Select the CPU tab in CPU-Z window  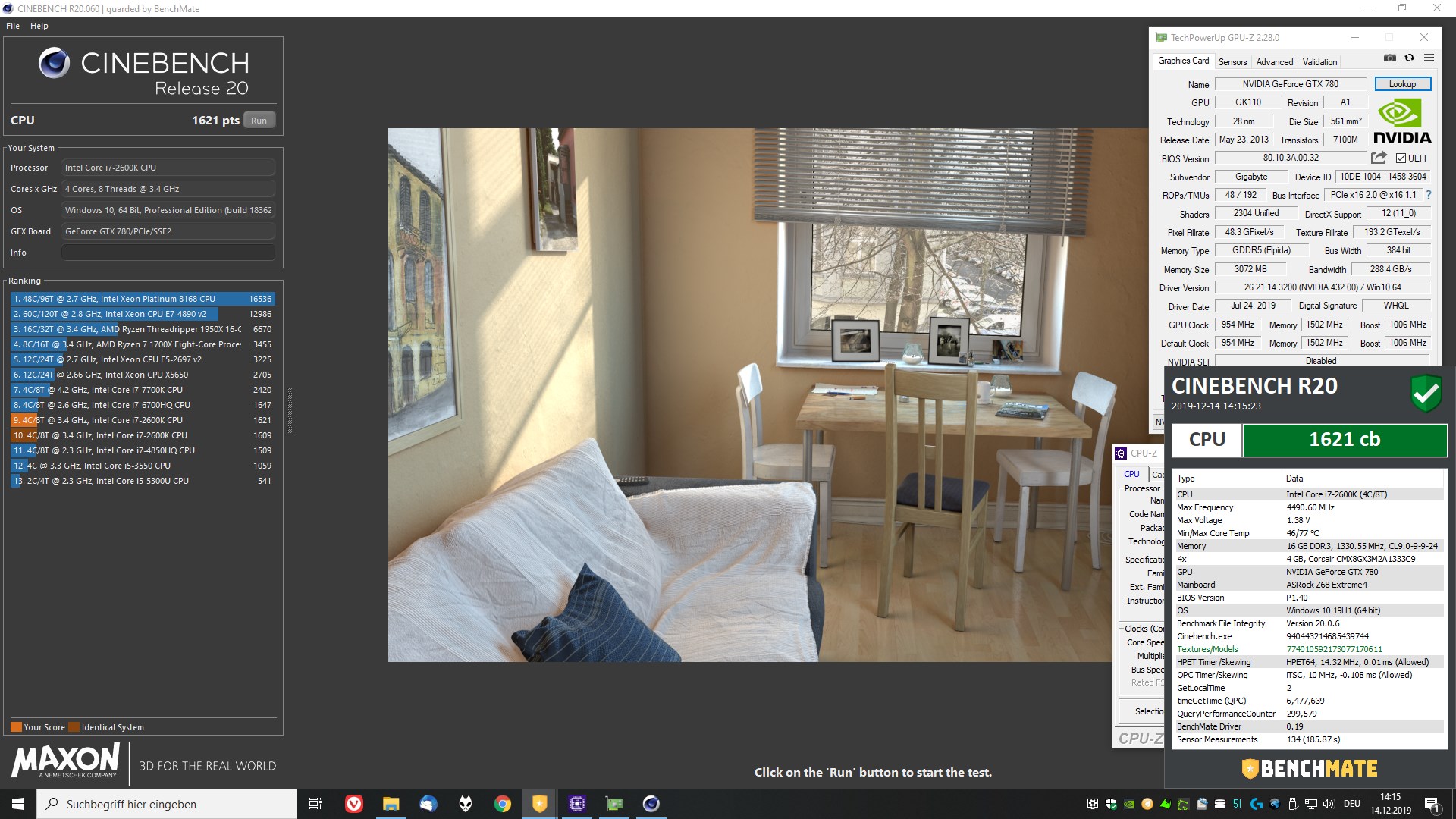click(1131, 474)
